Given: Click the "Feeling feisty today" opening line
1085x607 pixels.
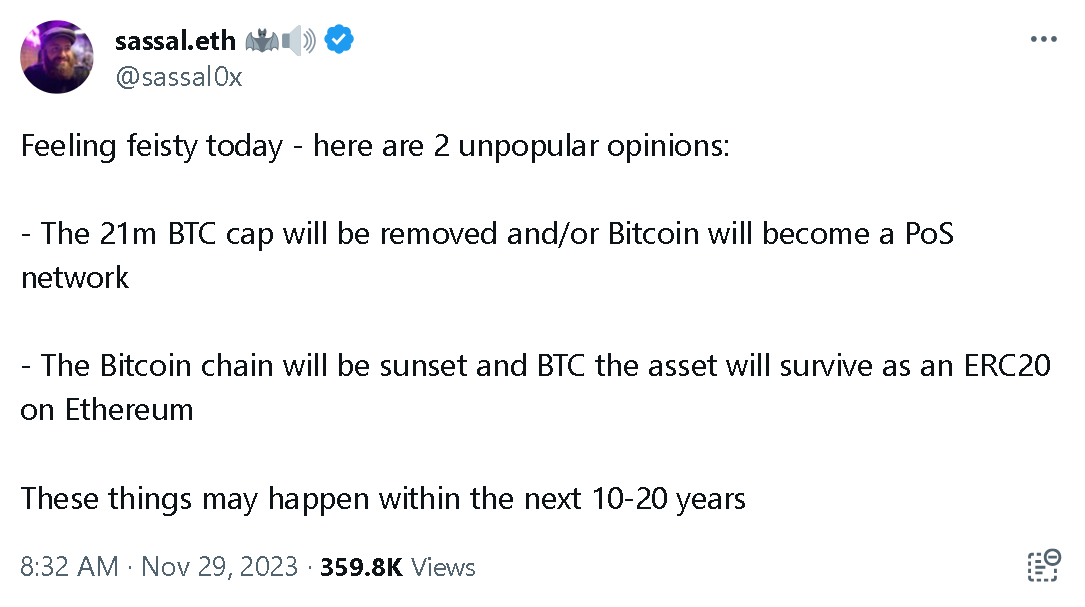Looking at the screenshot, I should tap(375, 147).
